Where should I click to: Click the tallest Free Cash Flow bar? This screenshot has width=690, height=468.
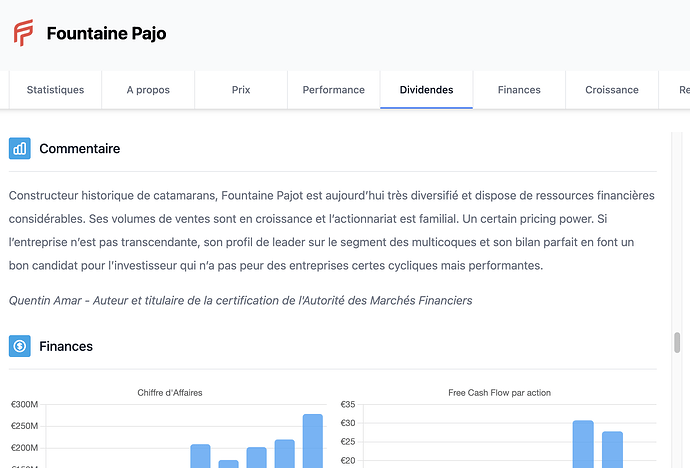(583, 444)
